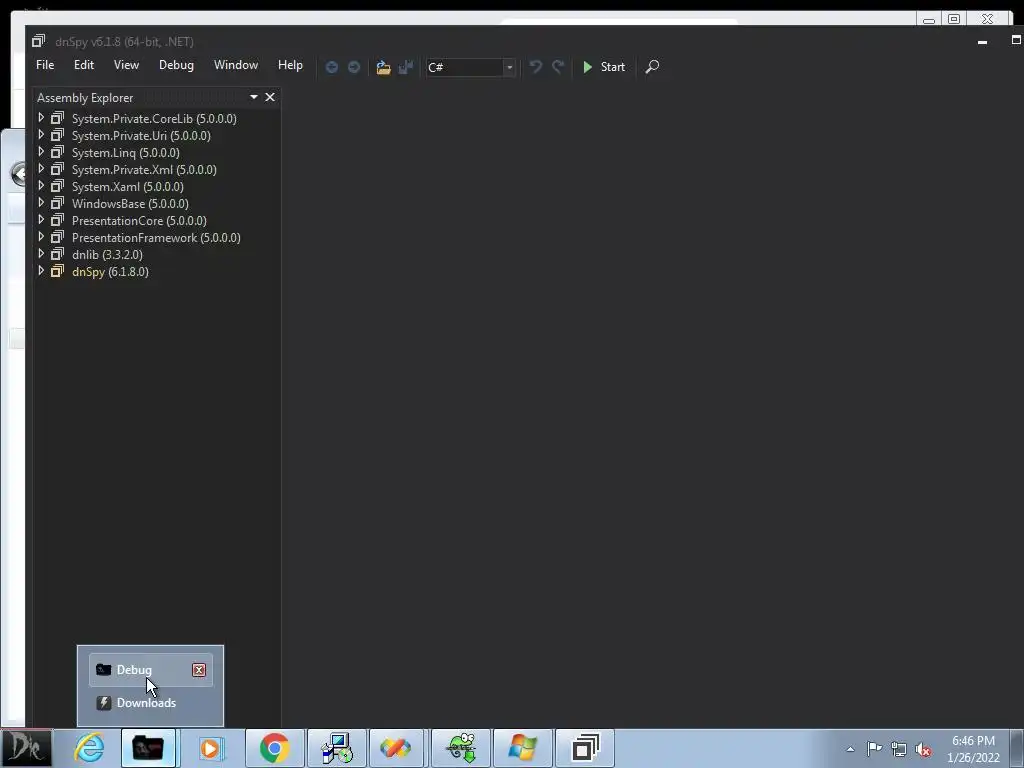Screen dimensions: 1024x768
Task: Expand the System.Linq node
Action: (41, 152)
